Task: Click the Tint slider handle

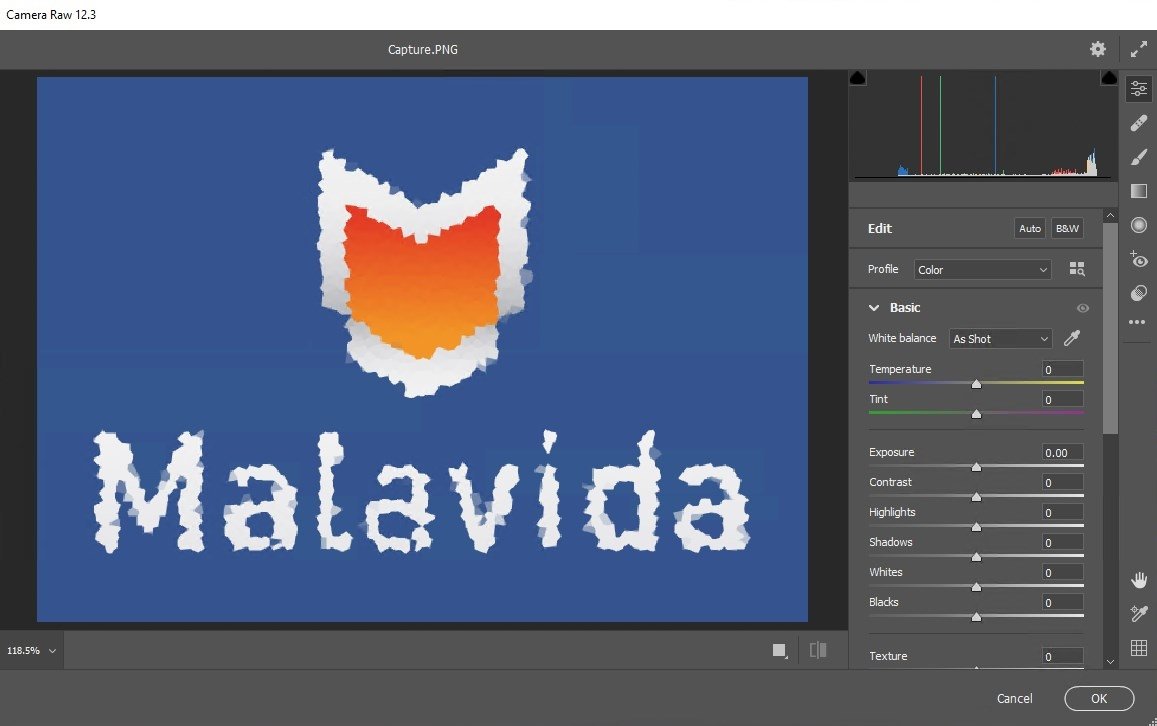Action: coord(976,414)
